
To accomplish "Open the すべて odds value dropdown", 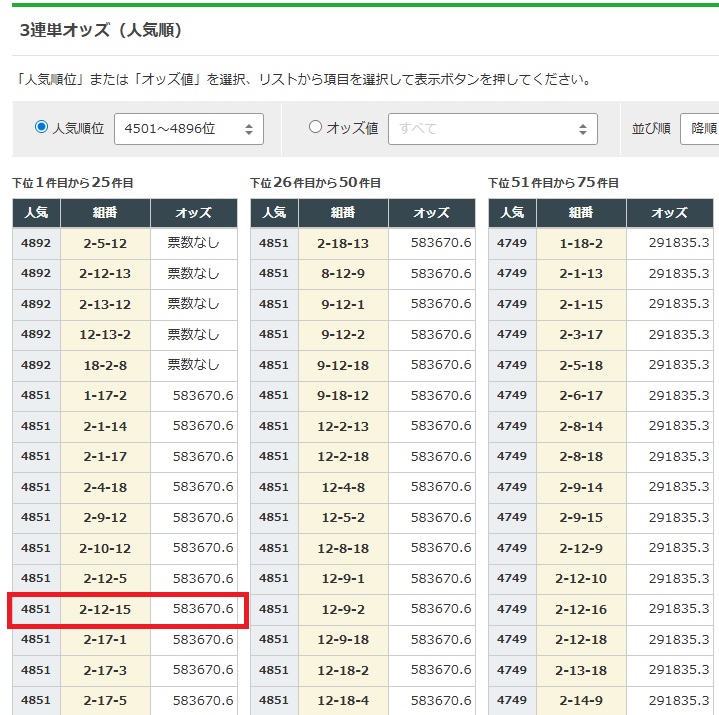I will tap(492, 129).
